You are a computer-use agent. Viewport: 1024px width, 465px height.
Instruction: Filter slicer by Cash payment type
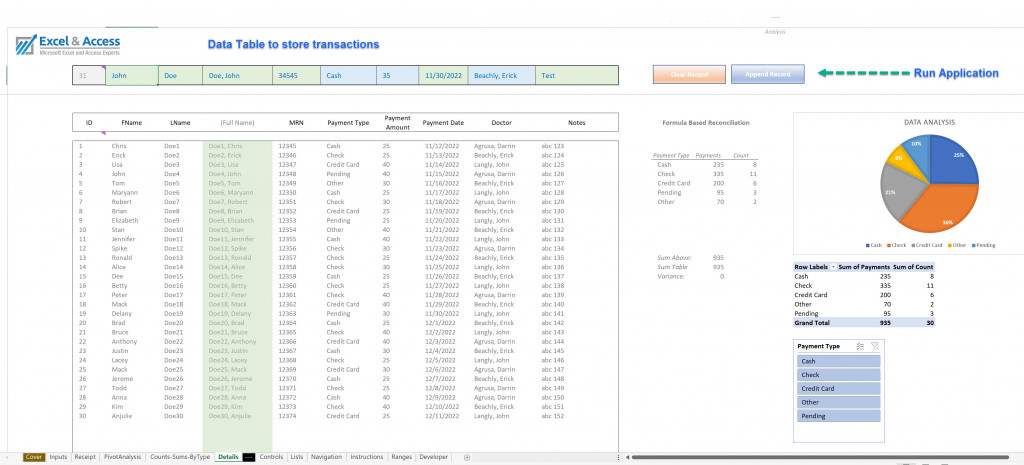(x=839, y=361)
